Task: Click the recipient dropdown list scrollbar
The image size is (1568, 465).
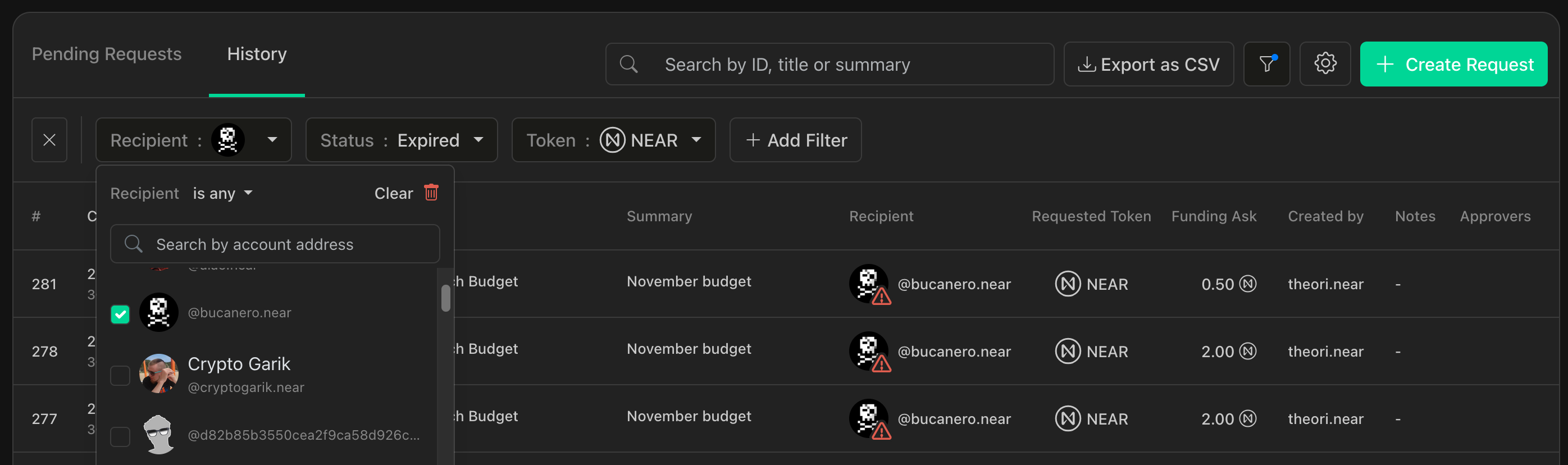Action: [x=445, y=298]
